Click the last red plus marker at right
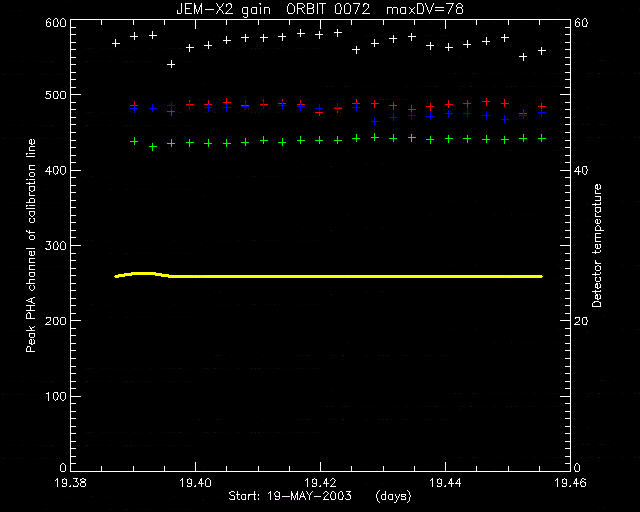This screenshot has height=512, width=640. pos(542,107)
